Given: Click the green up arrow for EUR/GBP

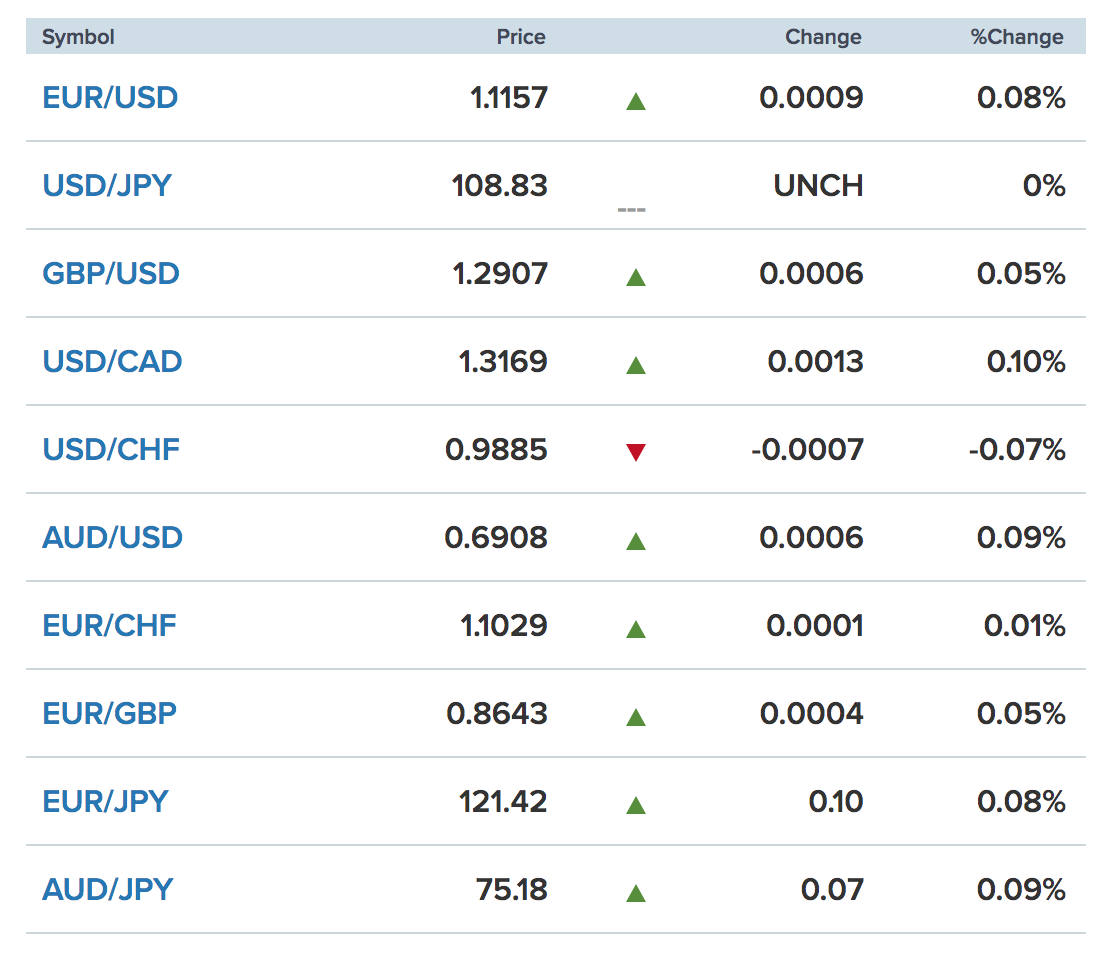Looking at the screenshot, I should coord(636,717).
